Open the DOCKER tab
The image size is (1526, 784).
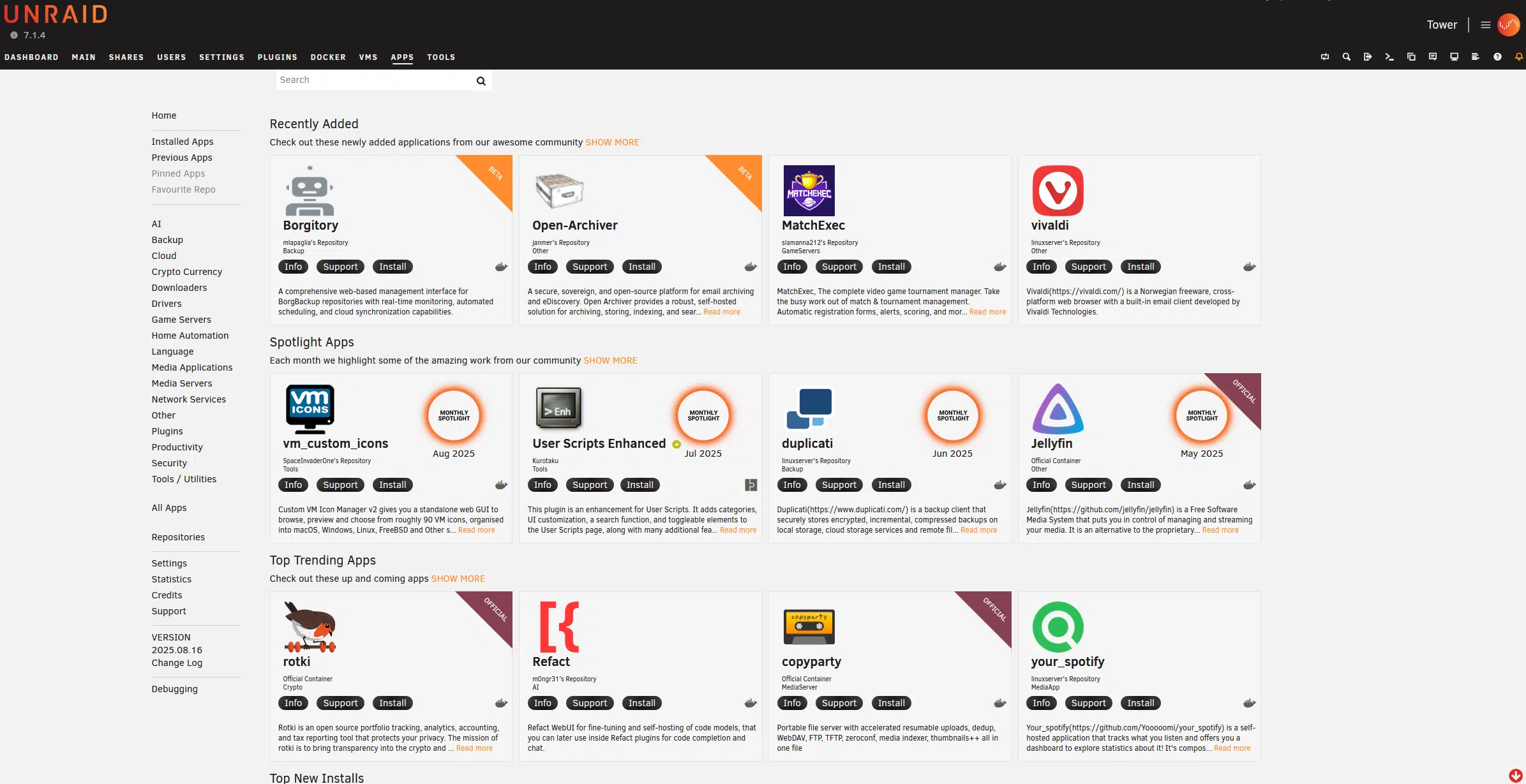pyautogui.click(x=328, y=57)
